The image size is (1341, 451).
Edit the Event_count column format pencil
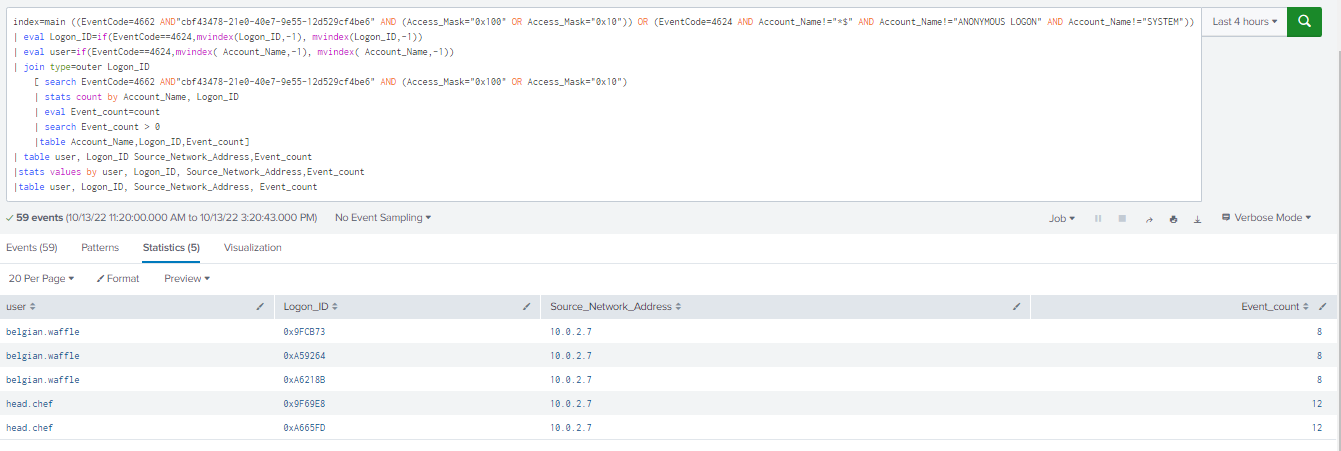[1322, 307]
